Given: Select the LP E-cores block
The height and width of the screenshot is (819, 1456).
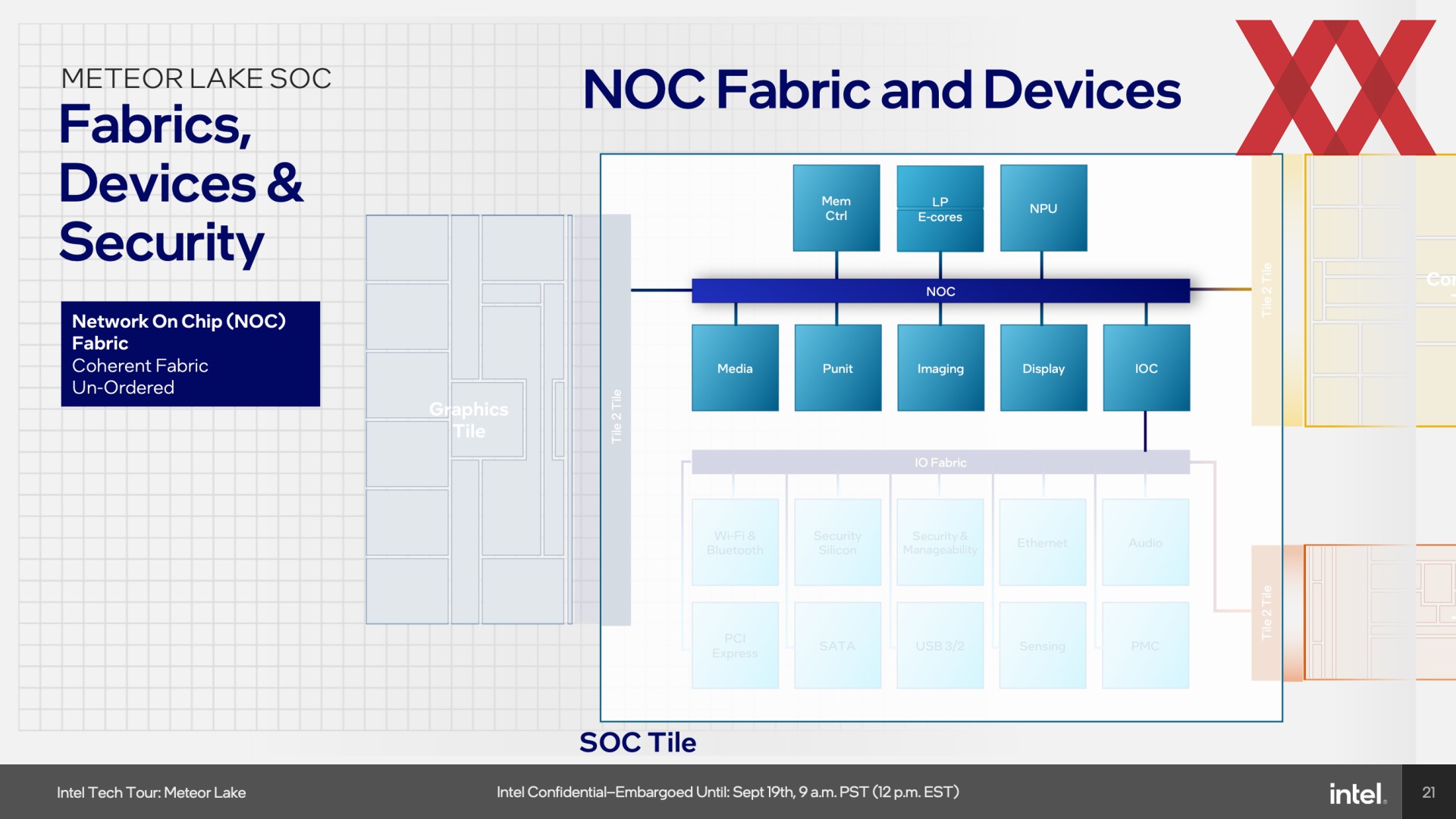Looking at the screenshot, I should (940, 209).
